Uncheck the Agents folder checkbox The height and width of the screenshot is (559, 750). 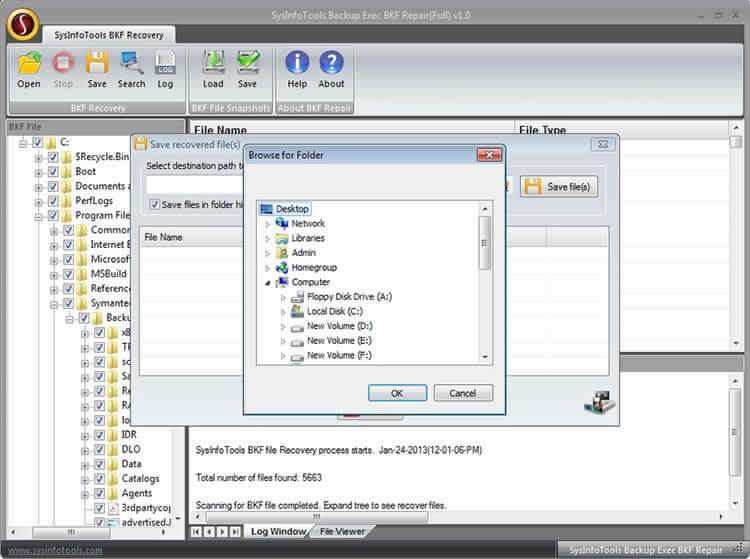click(x=99, y=493)
